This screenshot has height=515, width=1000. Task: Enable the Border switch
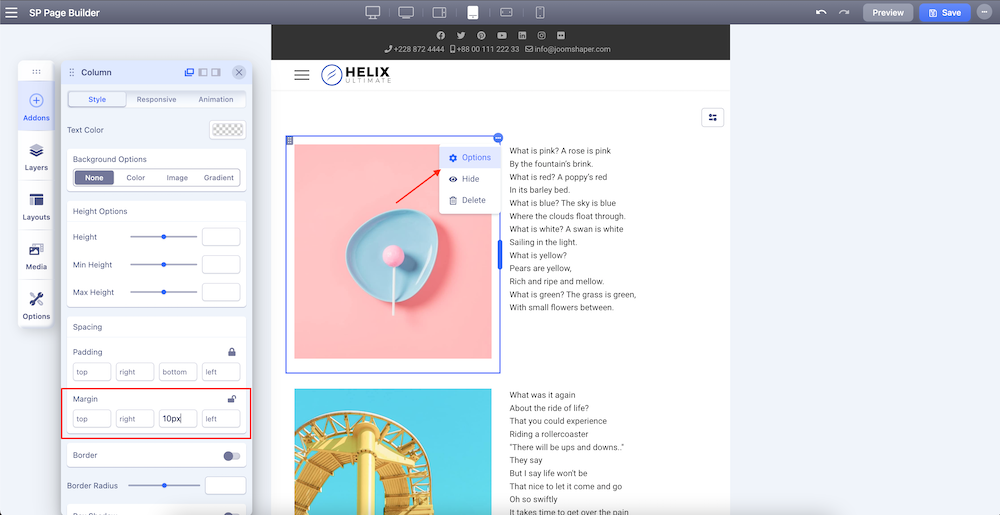coord(232,456)
